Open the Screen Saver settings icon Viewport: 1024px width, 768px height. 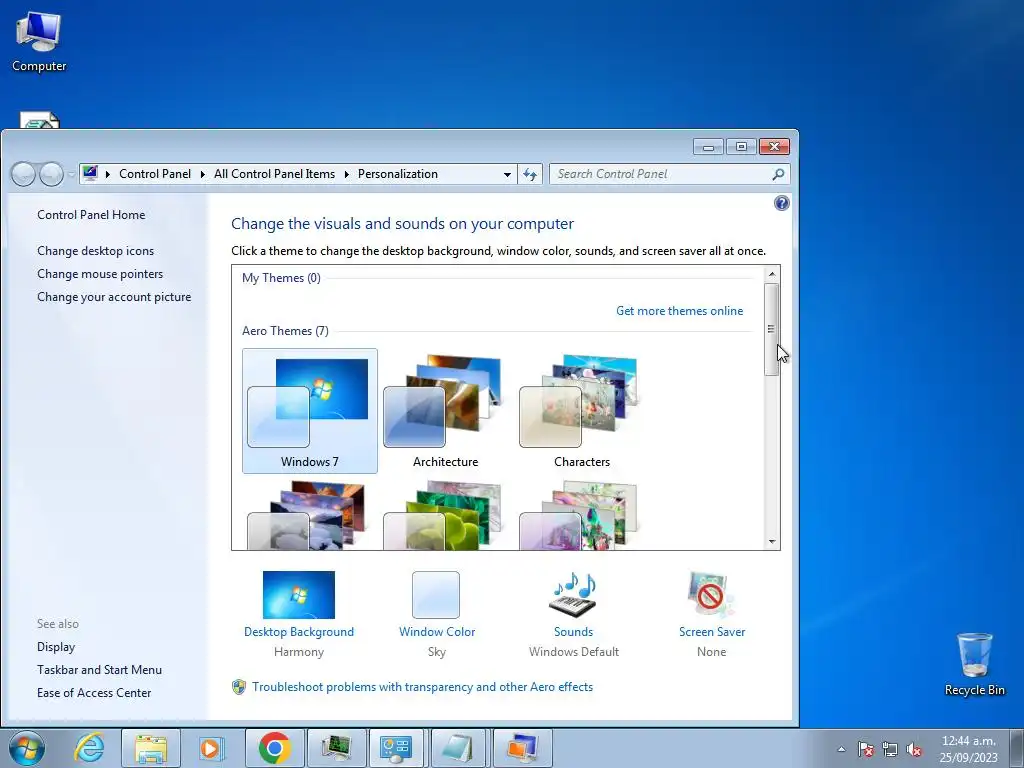point(711,594)
